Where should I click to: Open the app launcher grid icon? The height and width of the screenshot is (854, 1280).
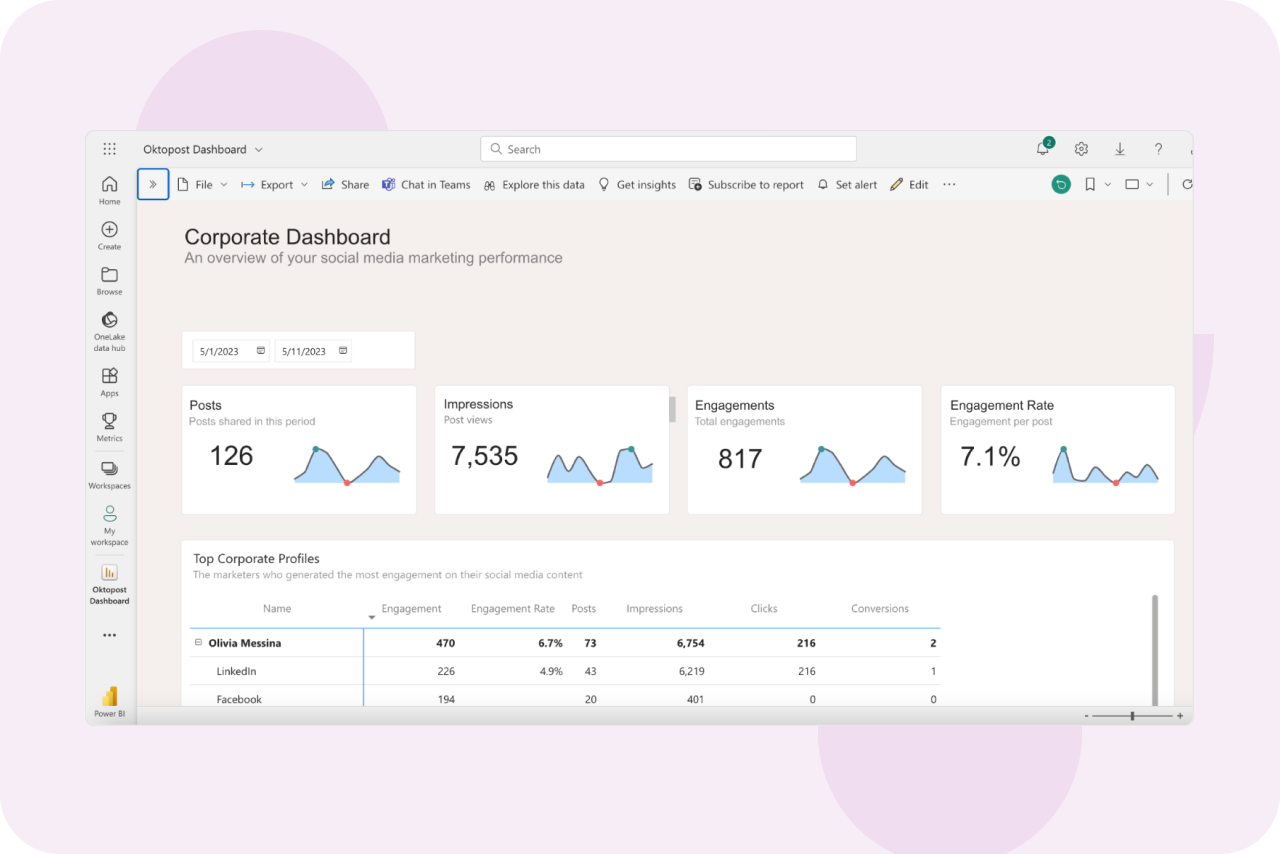110,149
